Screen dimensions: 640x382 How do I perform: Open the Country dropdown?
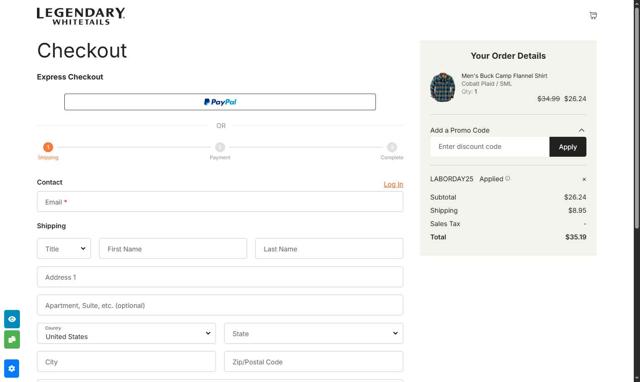(x=126, y=333)
